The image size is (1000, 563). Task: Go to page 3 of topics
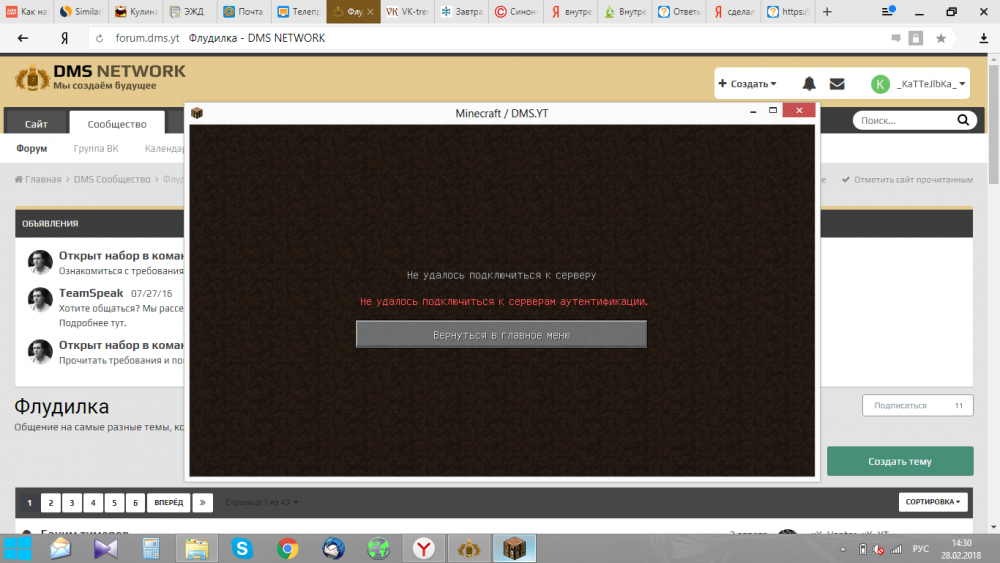71,502
